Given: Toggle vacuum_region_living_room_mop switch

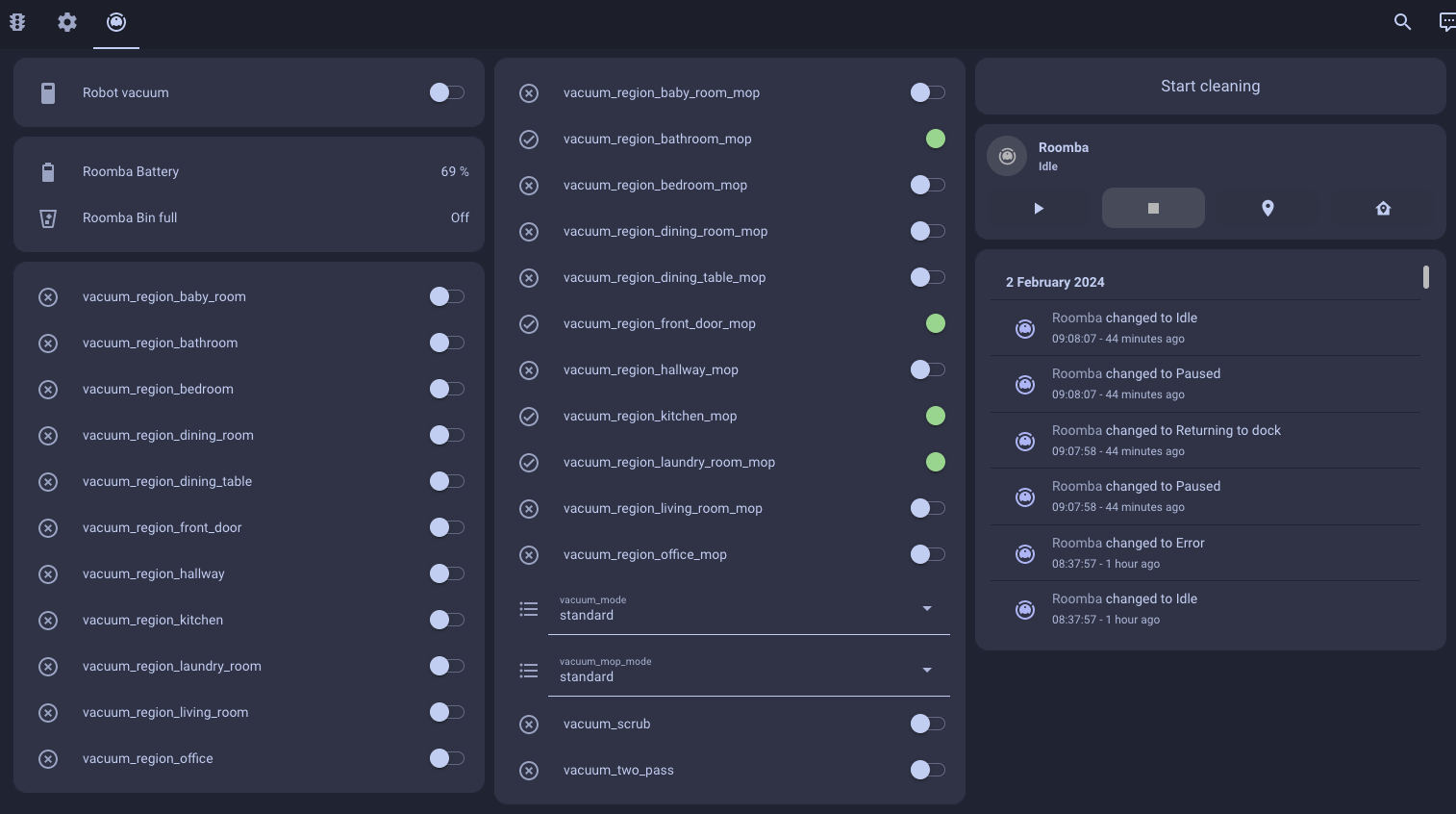Looking at the screenshot, I should 928,508.
